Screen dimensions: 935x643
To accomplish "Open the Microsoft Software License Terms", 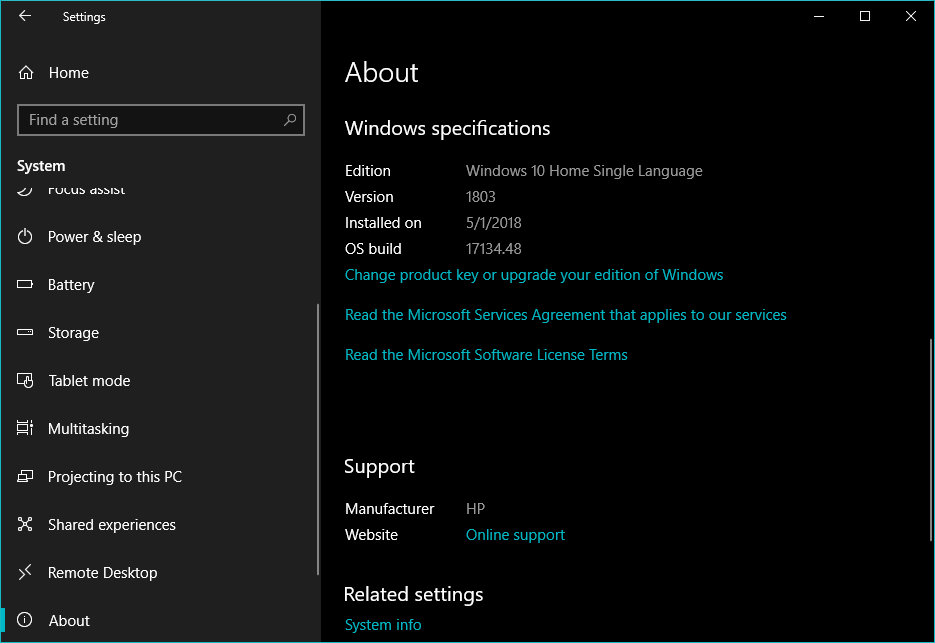I will tap(486, 355).
